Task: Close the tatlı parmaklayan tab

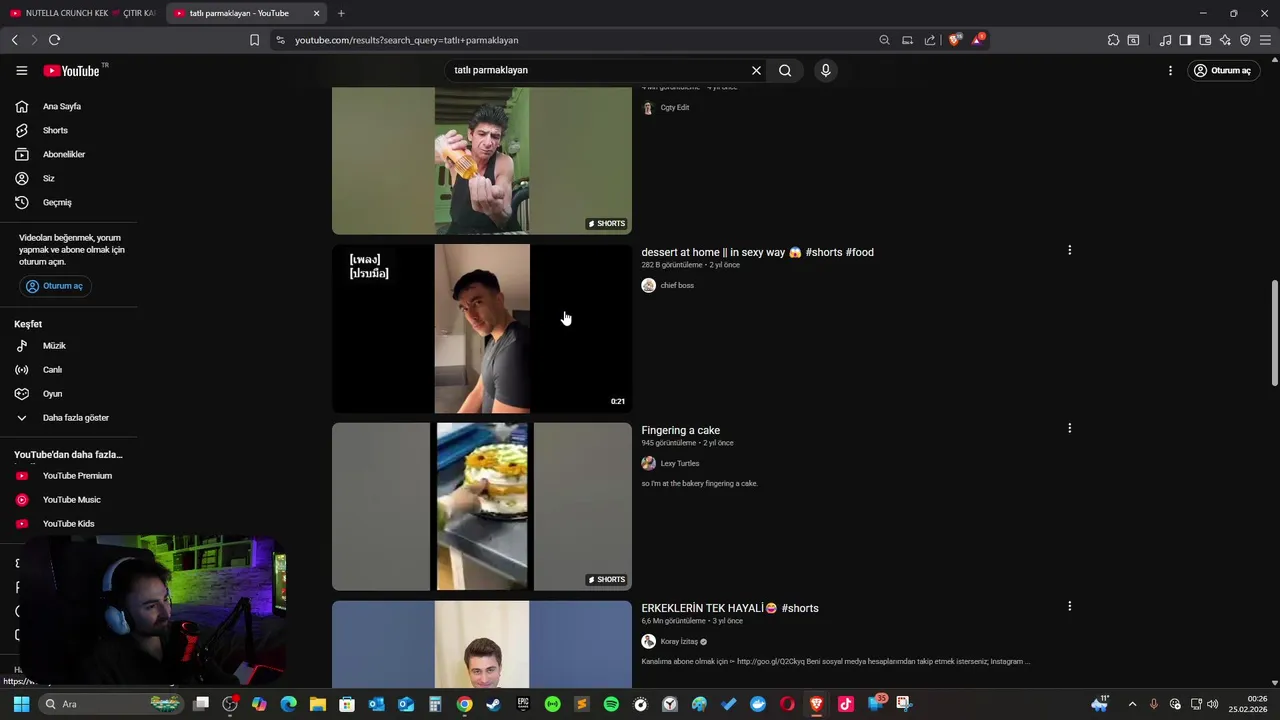Action: point(316,13)
